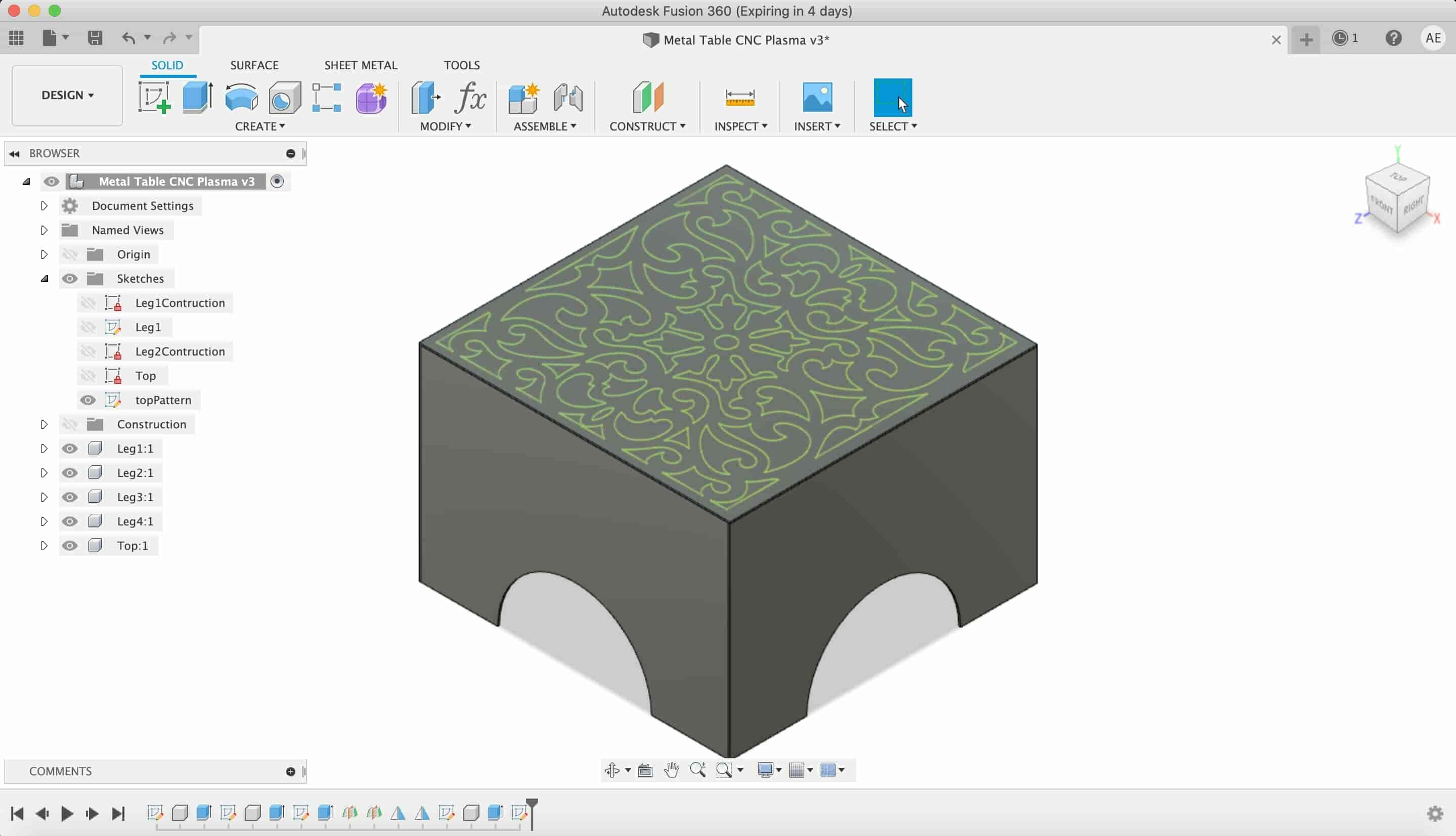Click the Orbit navigation icon

click(x=612, y=770)
